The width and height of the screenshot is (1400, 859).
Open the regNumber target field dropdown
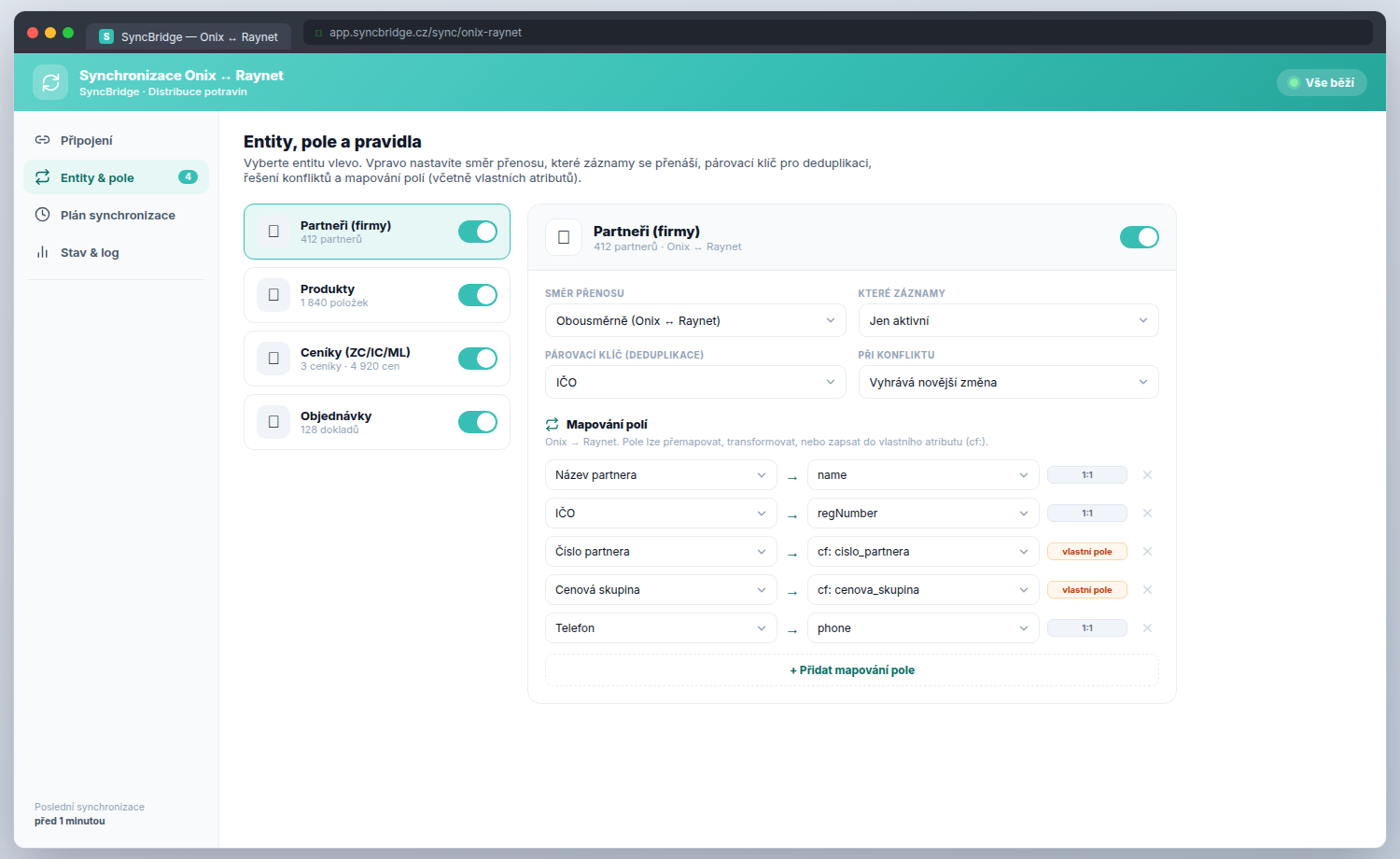(923, 514)
